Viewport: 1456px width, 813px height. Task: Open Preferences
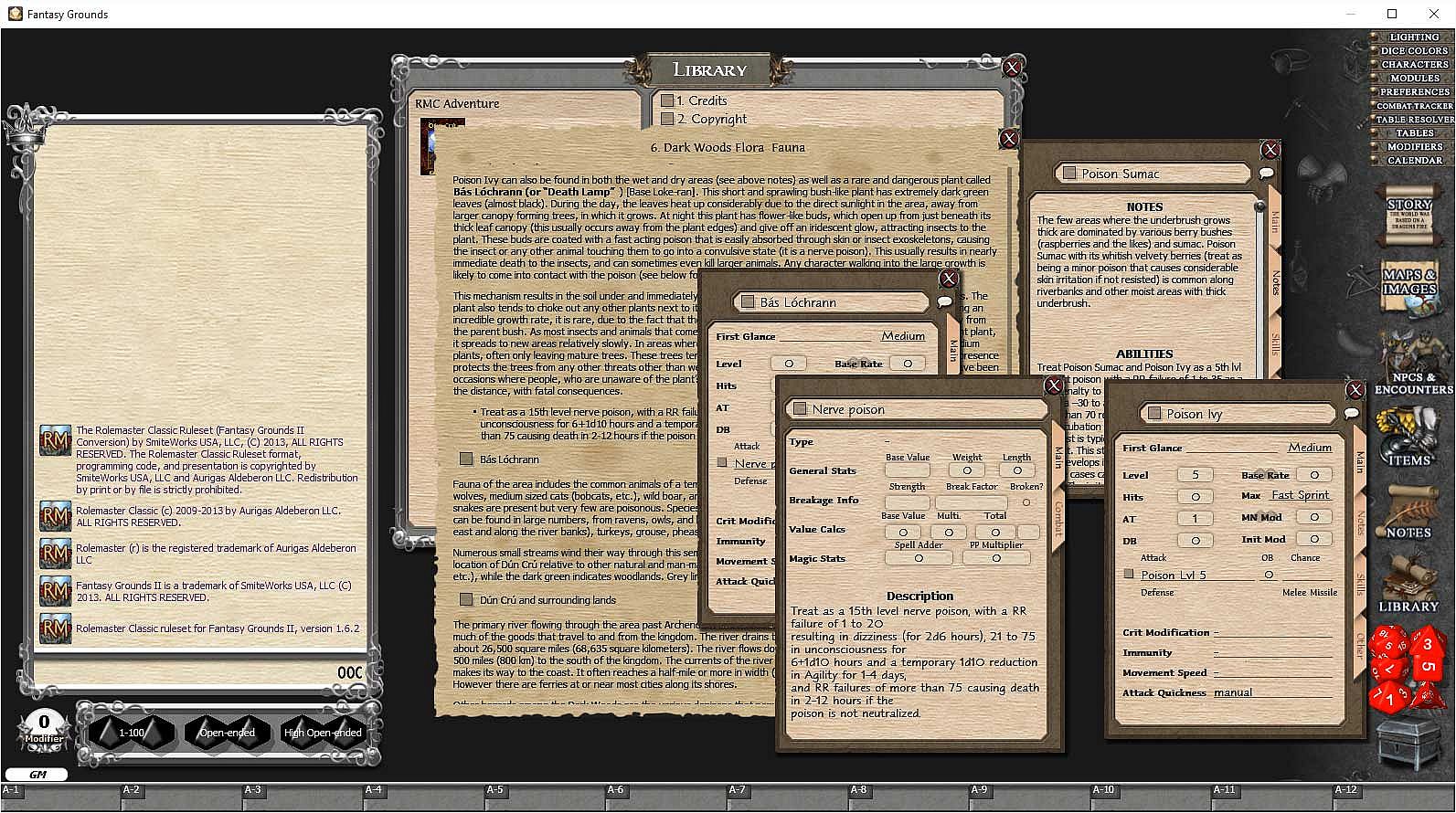(x=1413, y=92)
